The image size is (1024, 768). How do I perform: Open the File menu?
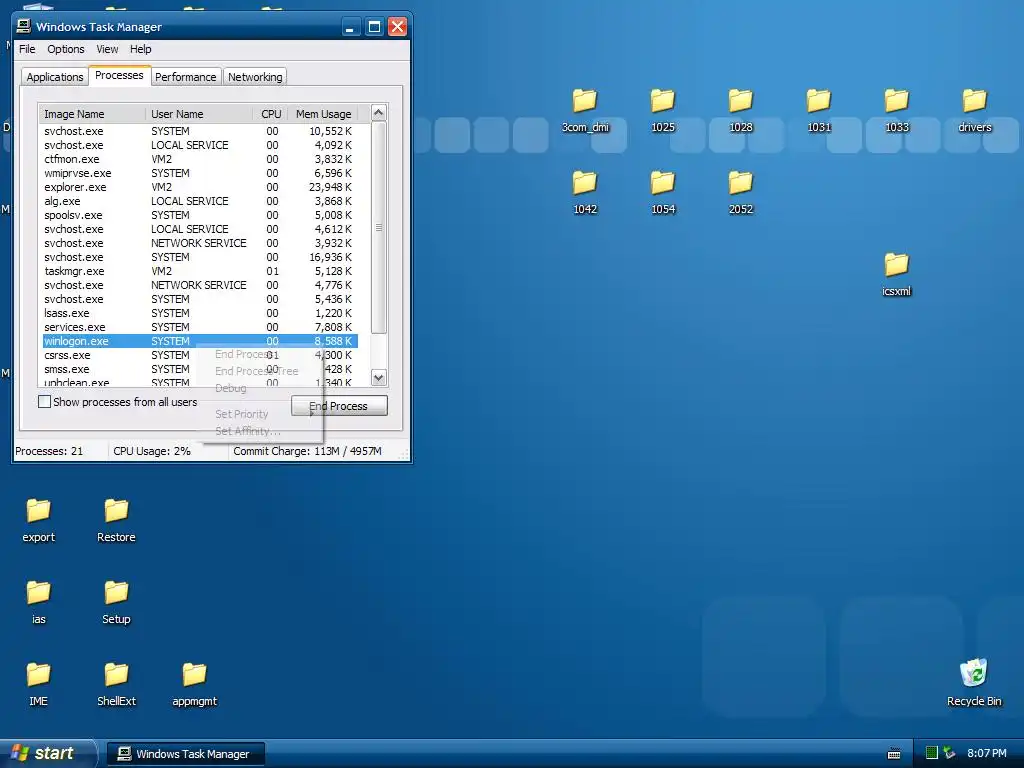[x=27, y=49]
